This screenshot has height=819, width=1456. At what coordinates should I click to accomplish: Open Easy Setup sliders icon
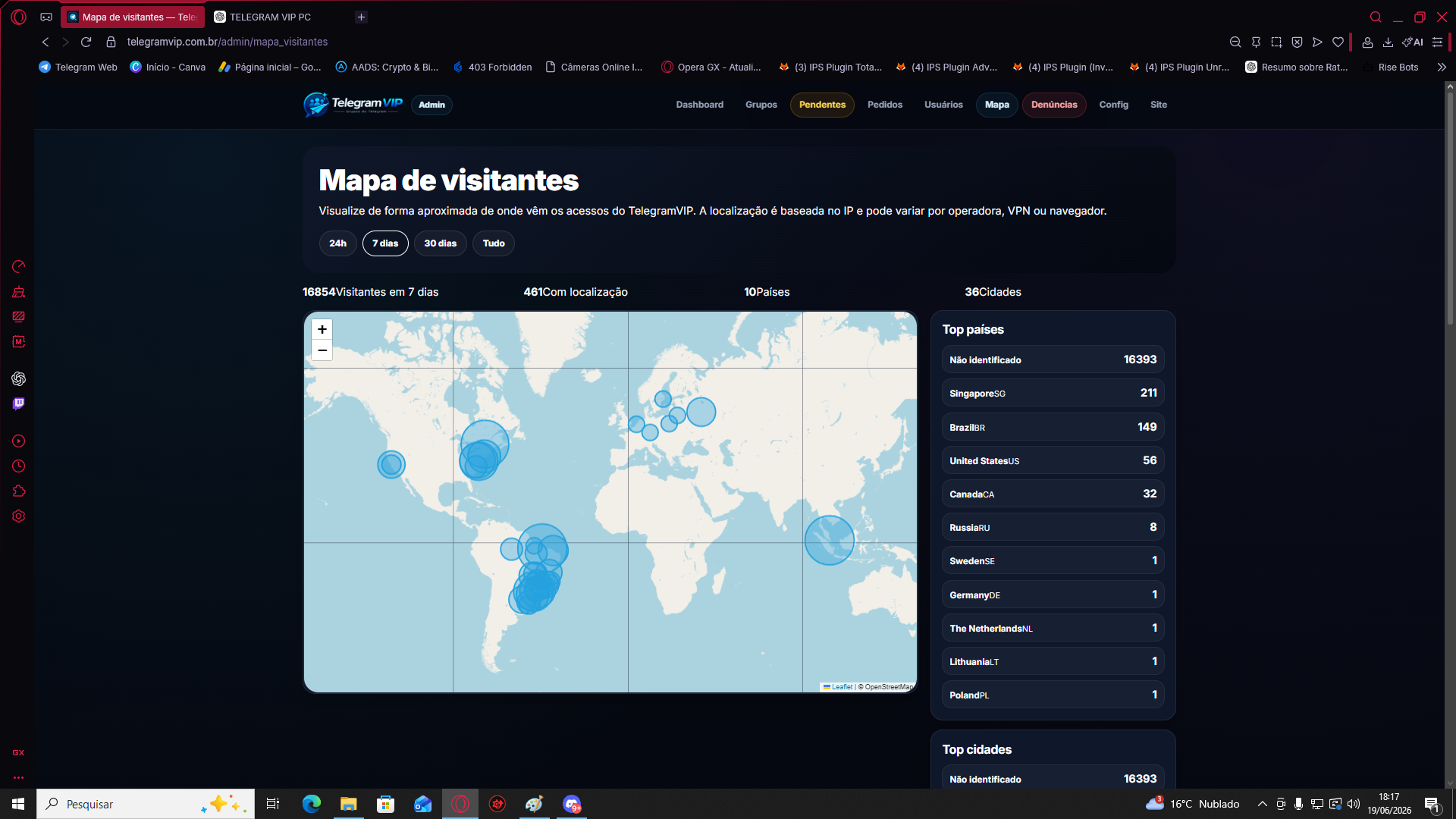[x=1437, y=42]
